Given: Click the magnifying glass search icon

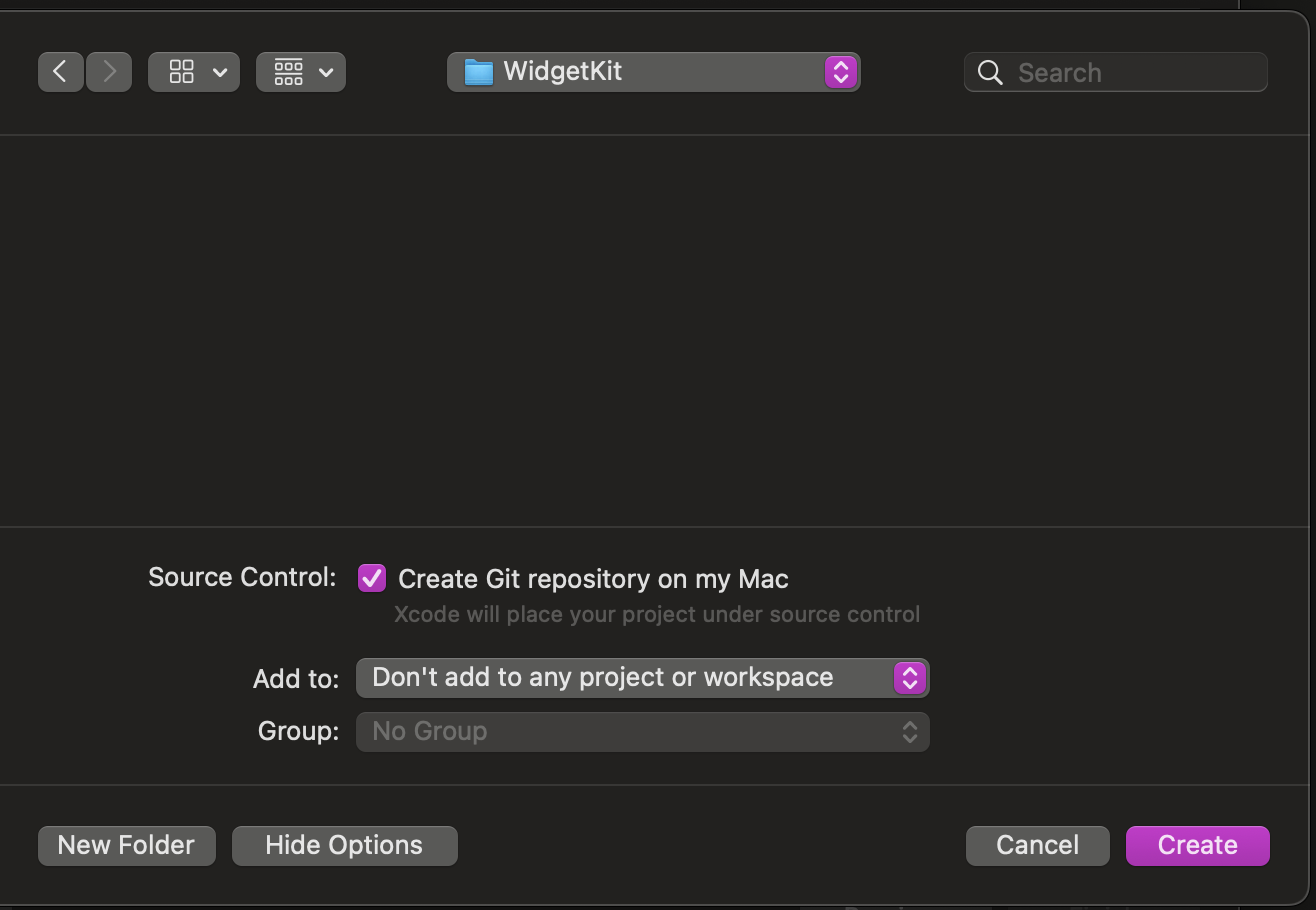Looking at the screenshot, I should pyautogui.click(x=989, y=71).
